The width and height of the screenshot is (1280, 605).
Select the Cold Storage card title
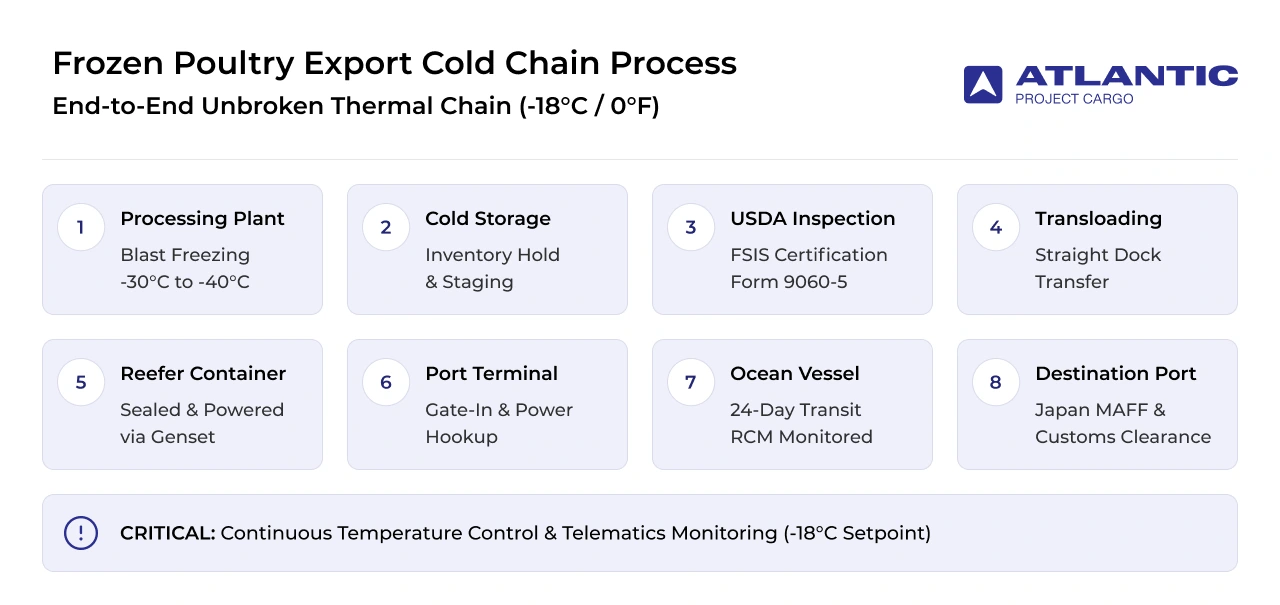(488, 219)
